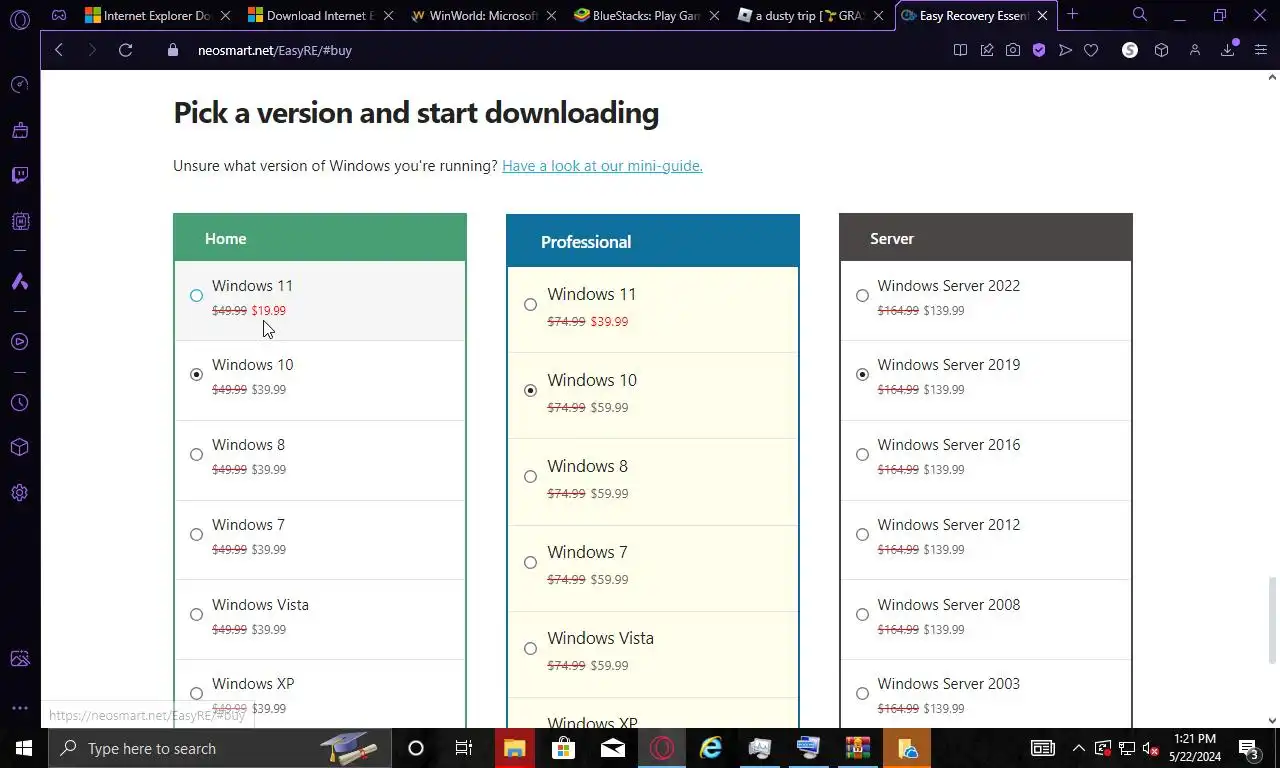Screen dimensions: 1280x768
Task: Select Windows Server 2012 radio button
Action: (862, 535)
